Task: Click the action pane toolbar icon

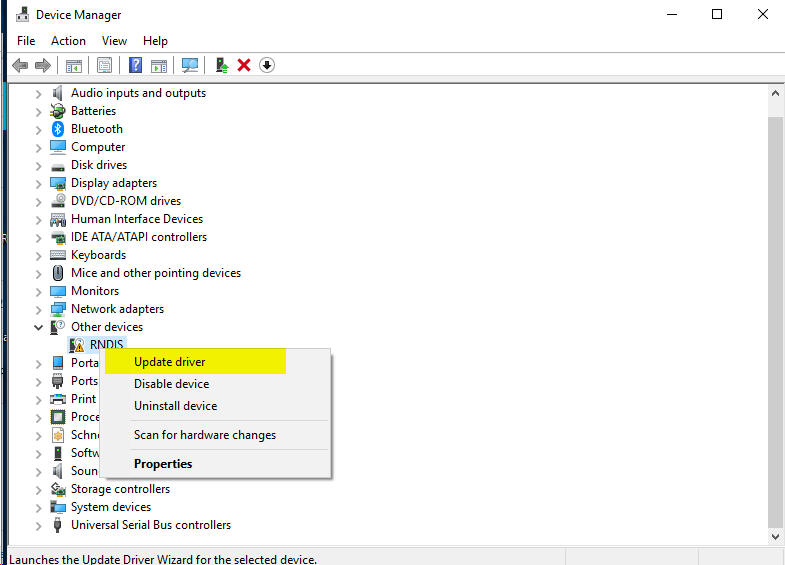Action: click(x=159, y=65)
